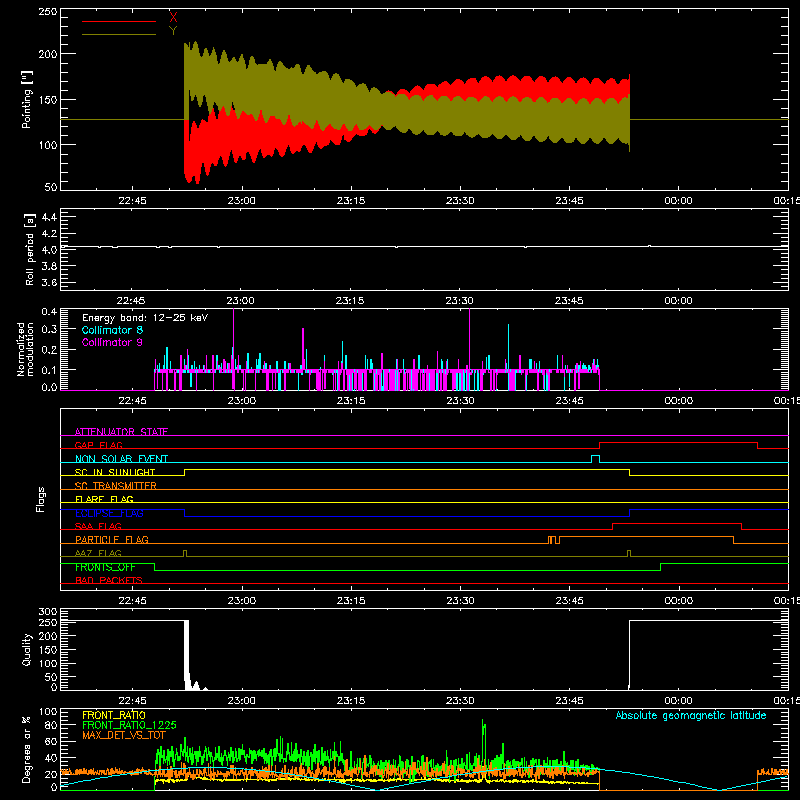Viewport: 800px width, 800px height.
Task: Select the ECLIPSE_FLAG label
Action: [109, 513]
